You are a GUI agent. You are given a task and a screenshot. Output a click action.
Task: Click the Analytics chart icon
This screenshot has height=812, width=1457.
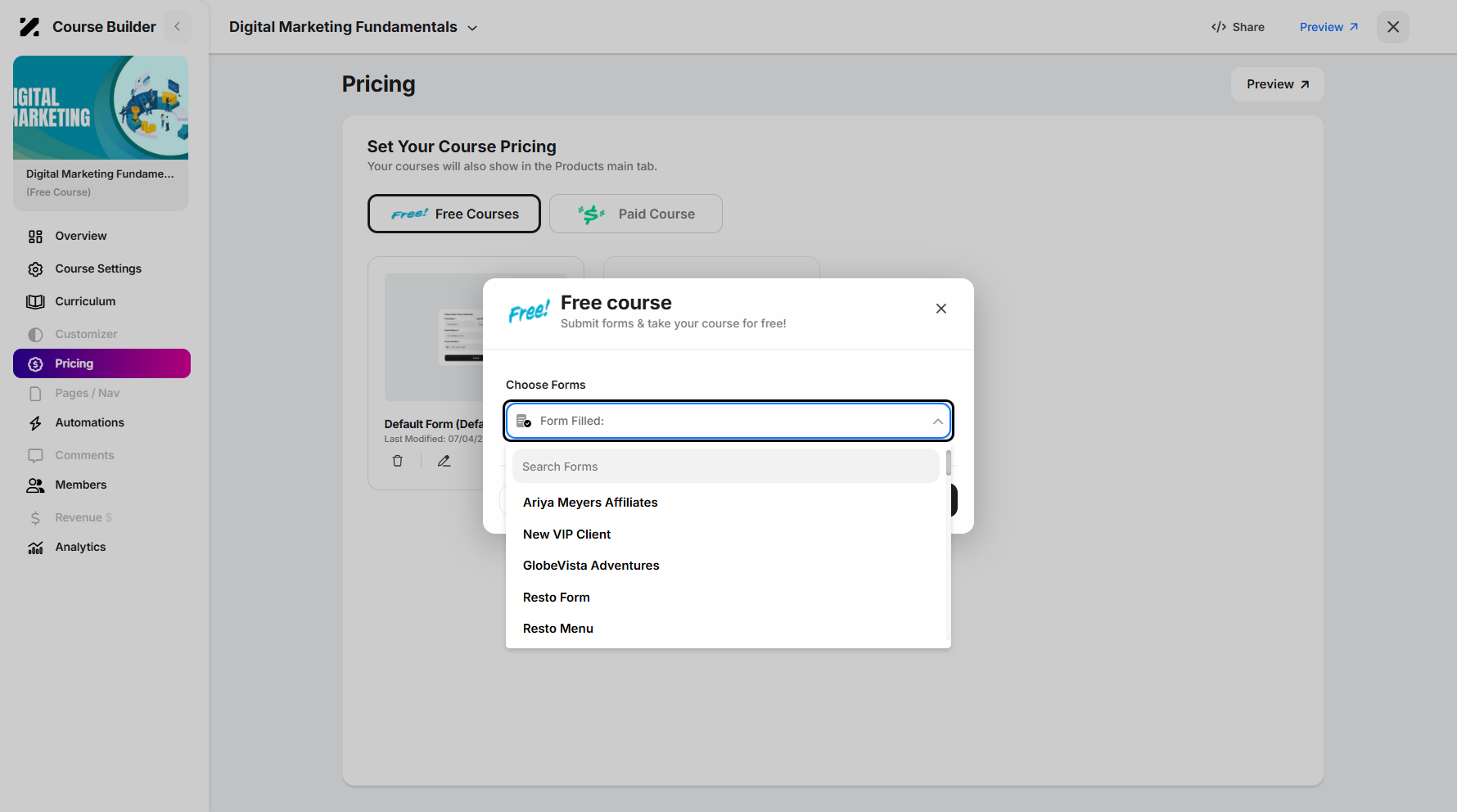coord(35,548)
